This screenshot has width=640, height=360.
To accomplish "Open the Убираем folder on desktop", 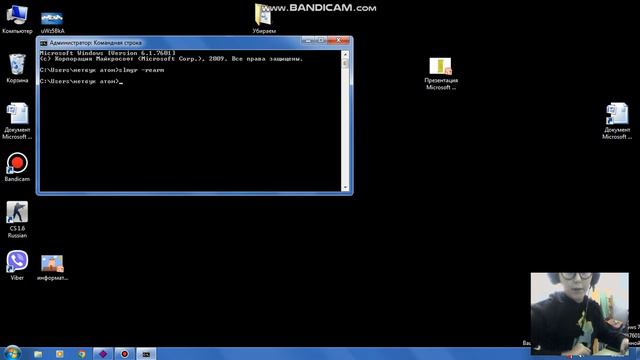I will click(x=264, y=18).
